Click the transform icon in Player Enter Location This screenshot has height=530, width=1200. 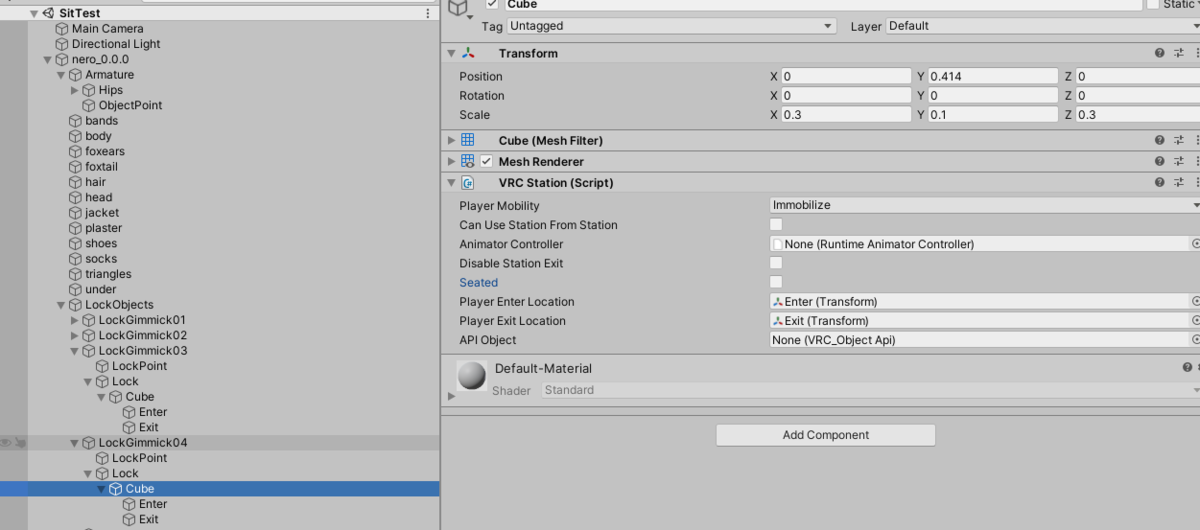(778, 302)
